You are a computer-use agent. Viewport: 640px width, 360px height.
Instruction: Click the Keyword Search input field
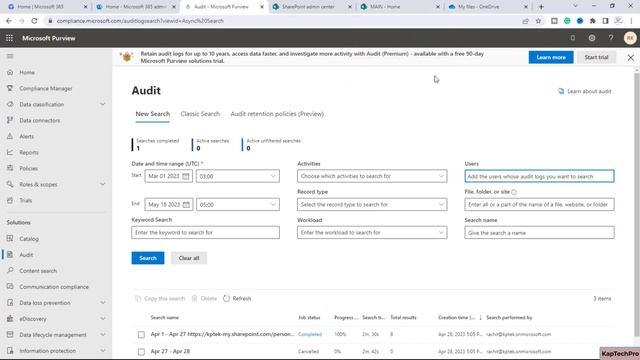click(205, 233)
